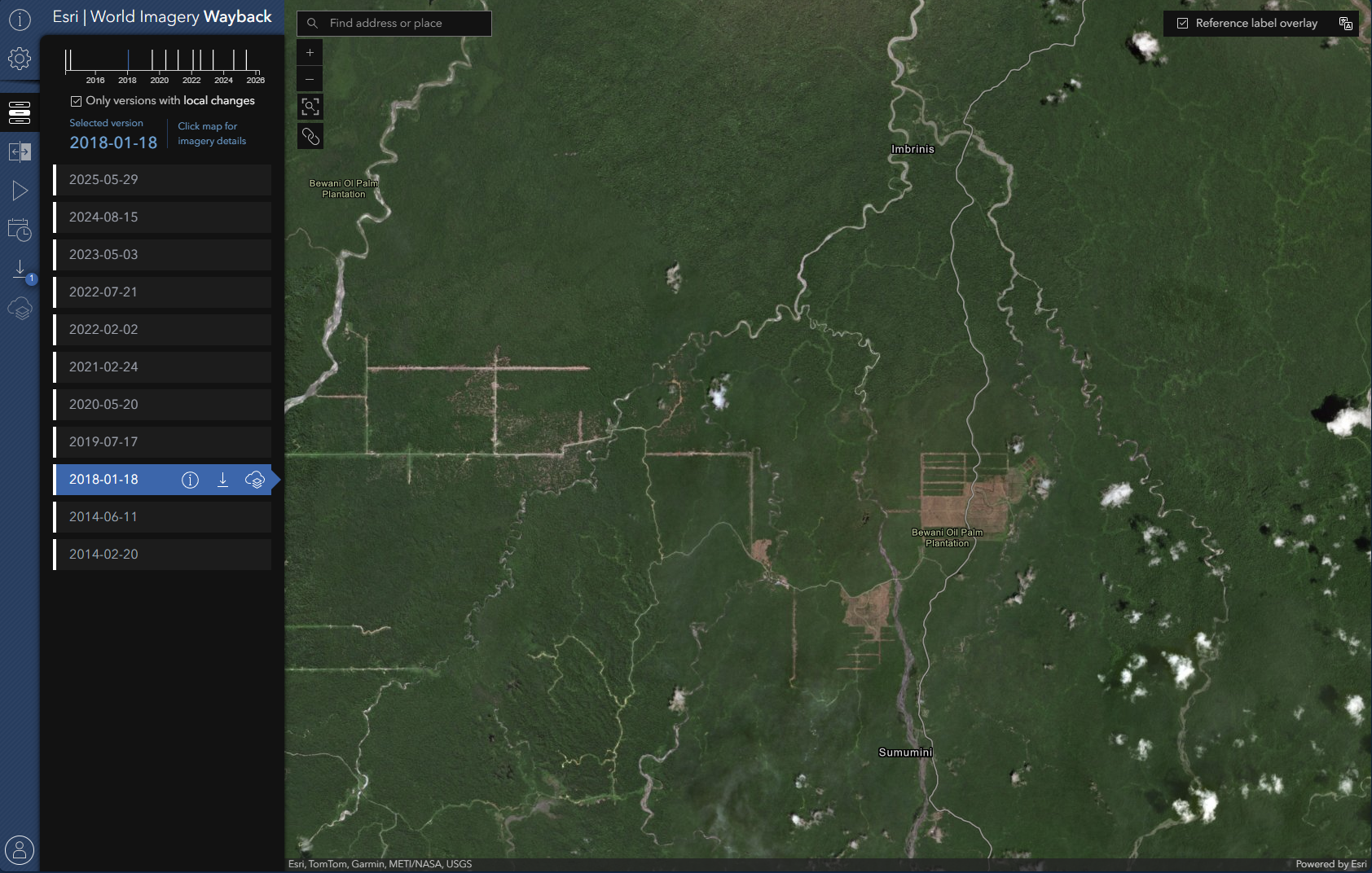Image resolution: width=1372 pixels, height=873 pixels.
Task: Click the user sign-in avatar
Action: [20, 849]
